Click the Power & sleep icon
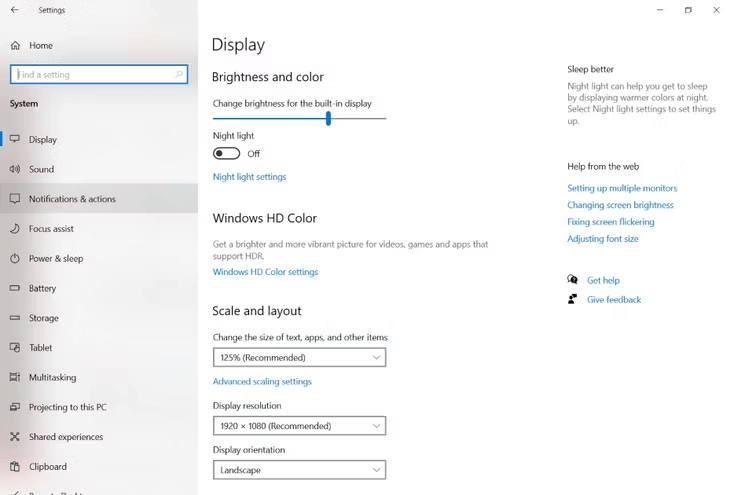731x495 pixels. pos(15,258)
